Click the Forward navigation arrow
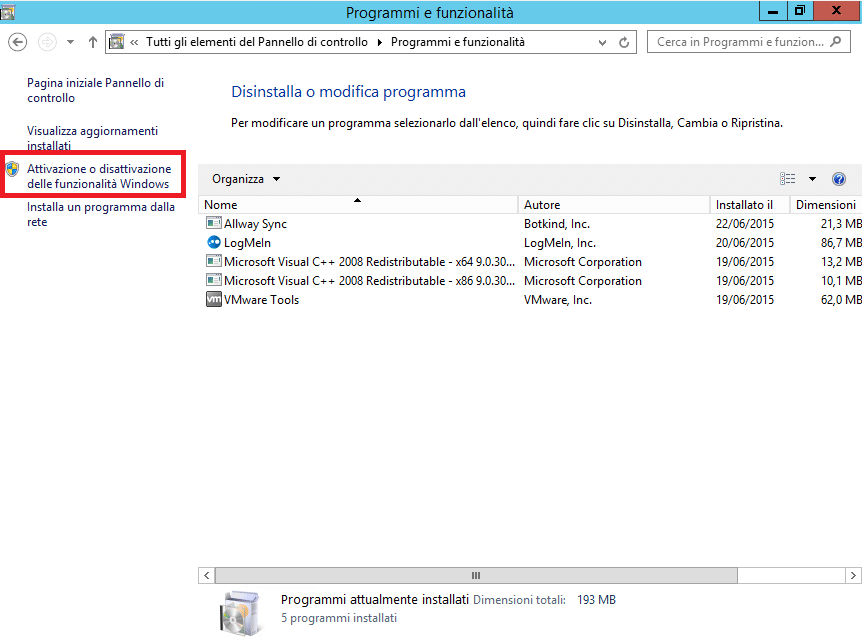The width and height of the screenshot is (862, 642). pos(47,42)
